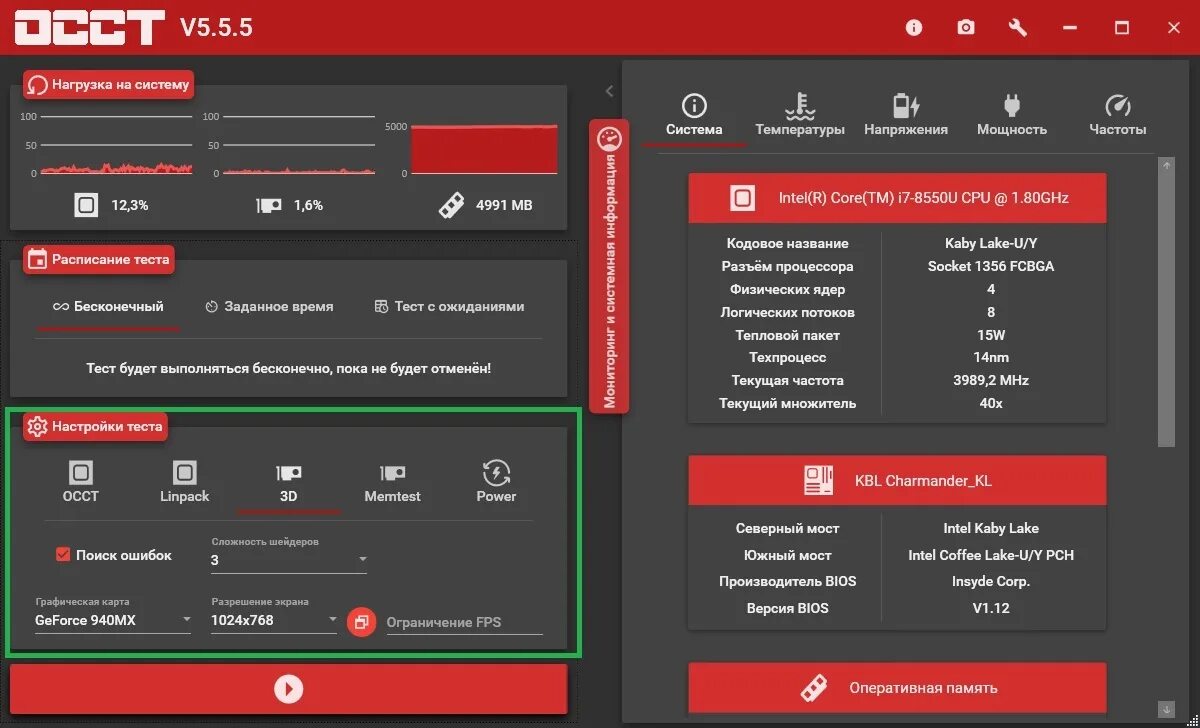Viewport: 1200px width, 728px height.
Task: Click the 3989,2 MHz frequency value
Action: coord(991,381)
